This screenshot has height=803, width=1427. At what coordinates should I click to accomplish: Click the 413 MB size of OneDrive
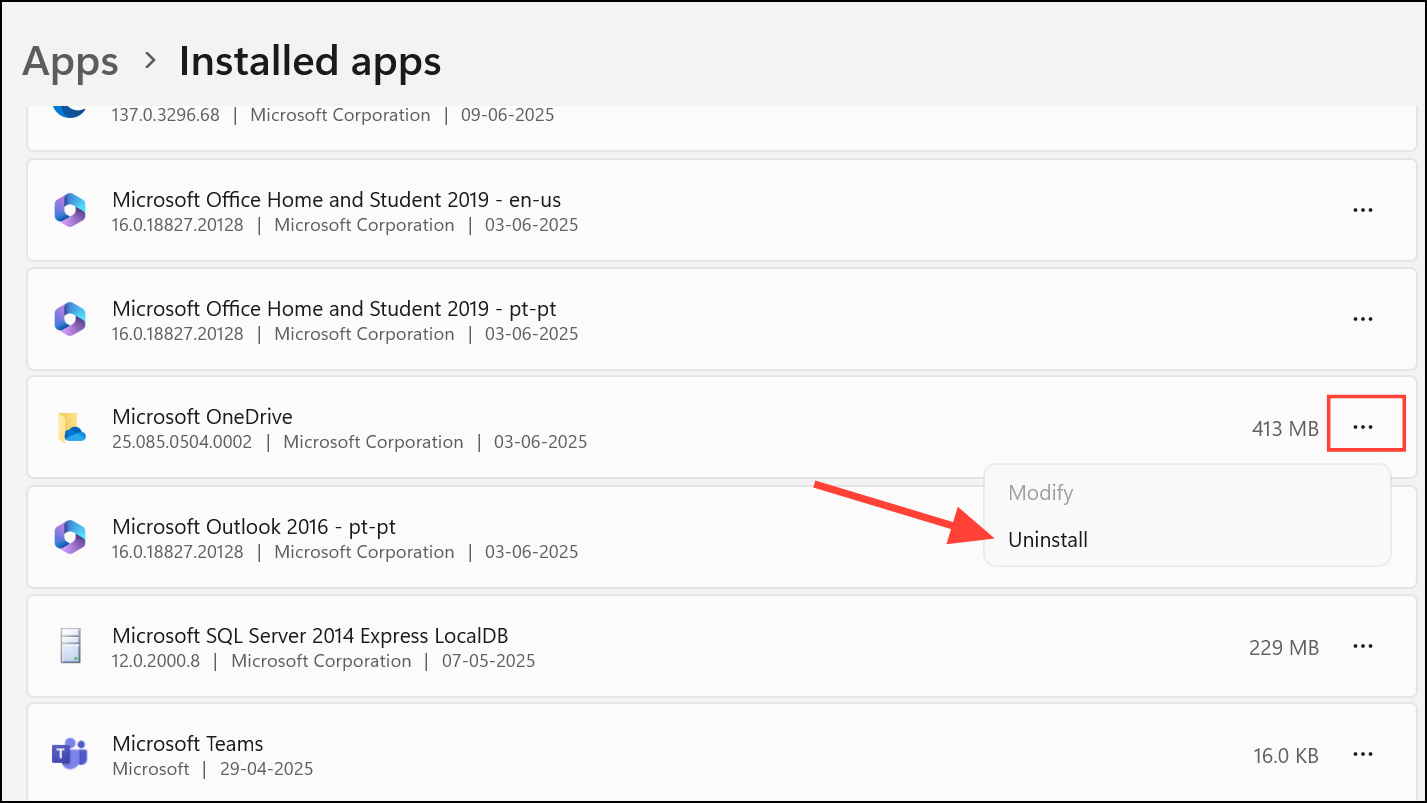[x=1285, y=429]
